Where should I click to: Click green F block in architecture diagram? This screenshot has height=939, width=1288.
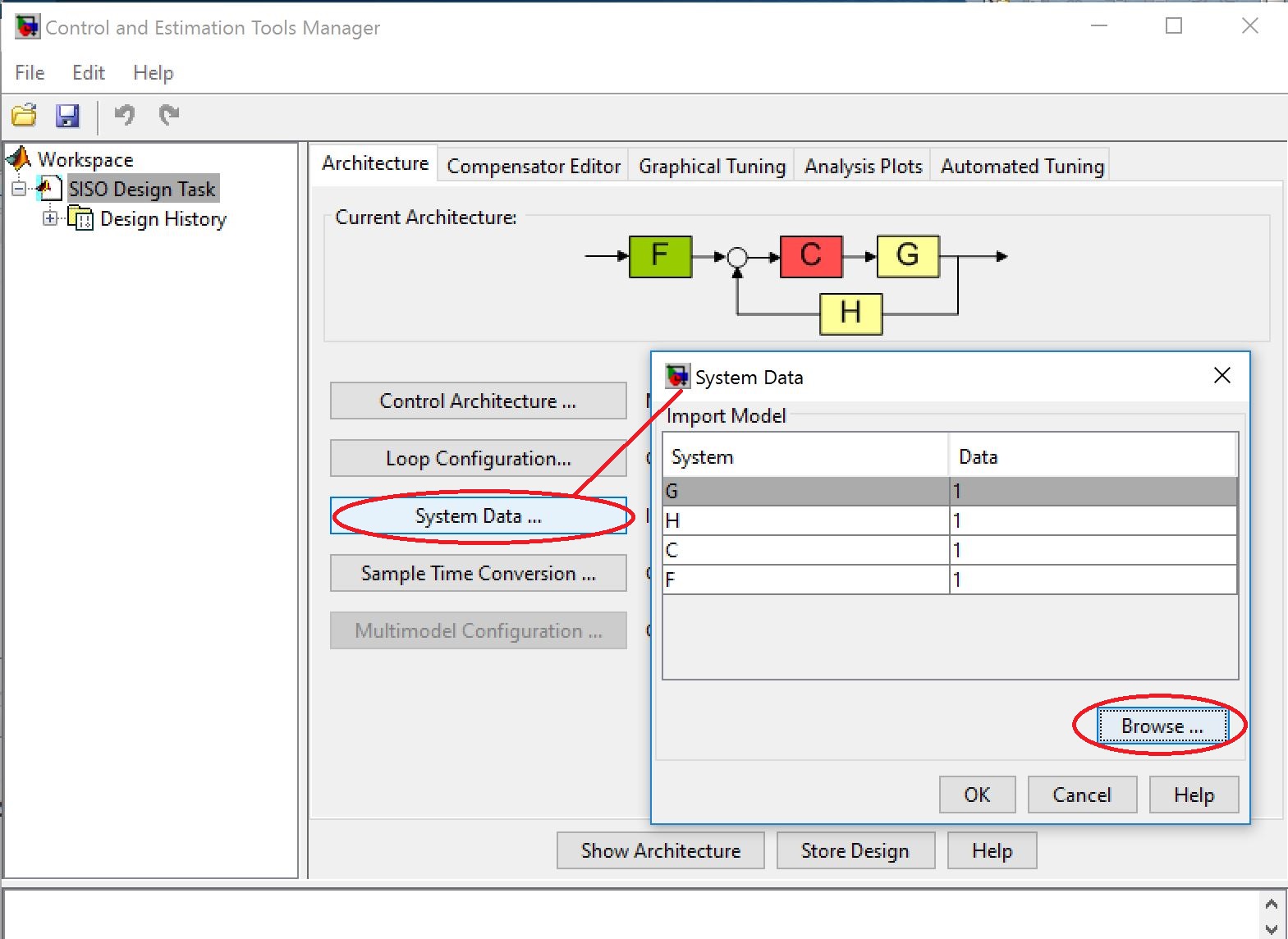[x=660, y=256]
